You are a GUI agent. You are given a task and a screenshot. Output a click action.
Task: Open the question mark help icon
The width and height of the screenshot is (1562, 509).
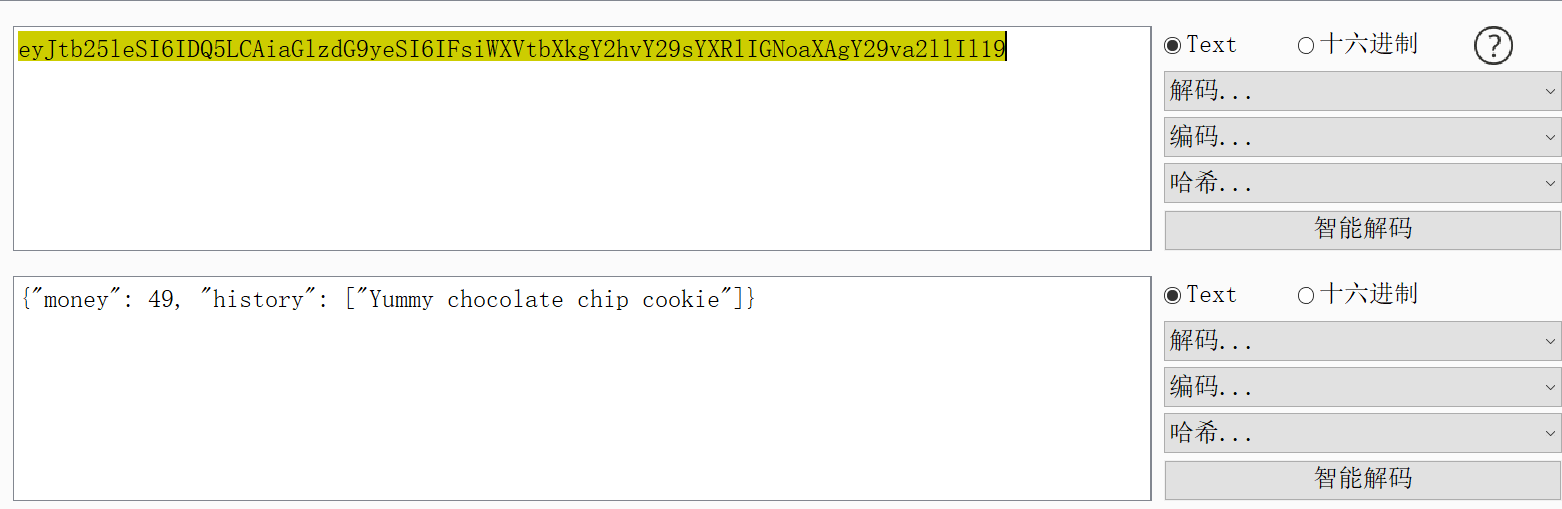click(1493, 46)
